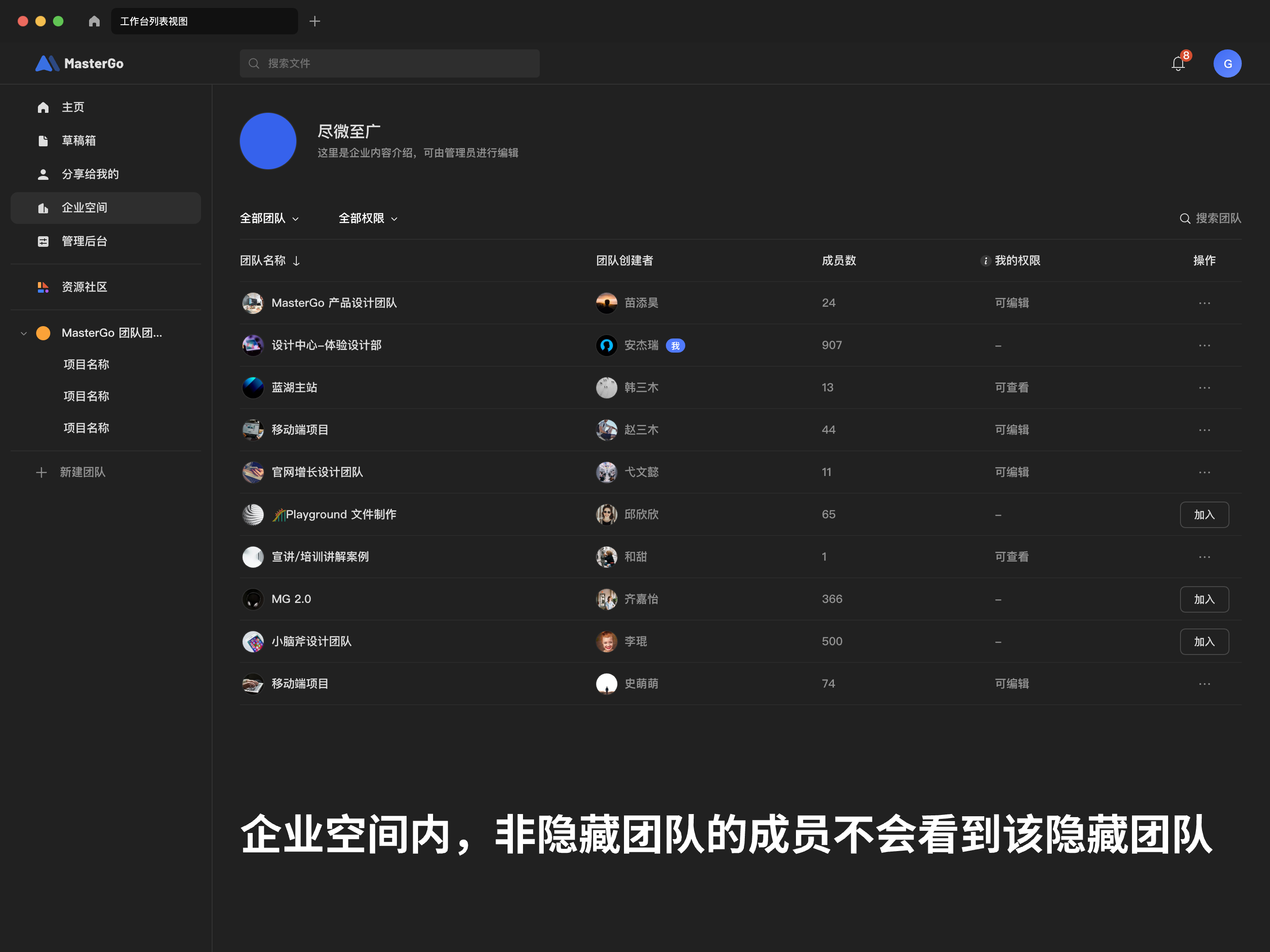
Task: Click 新建团队 to create team
Action: click(82, 472)
